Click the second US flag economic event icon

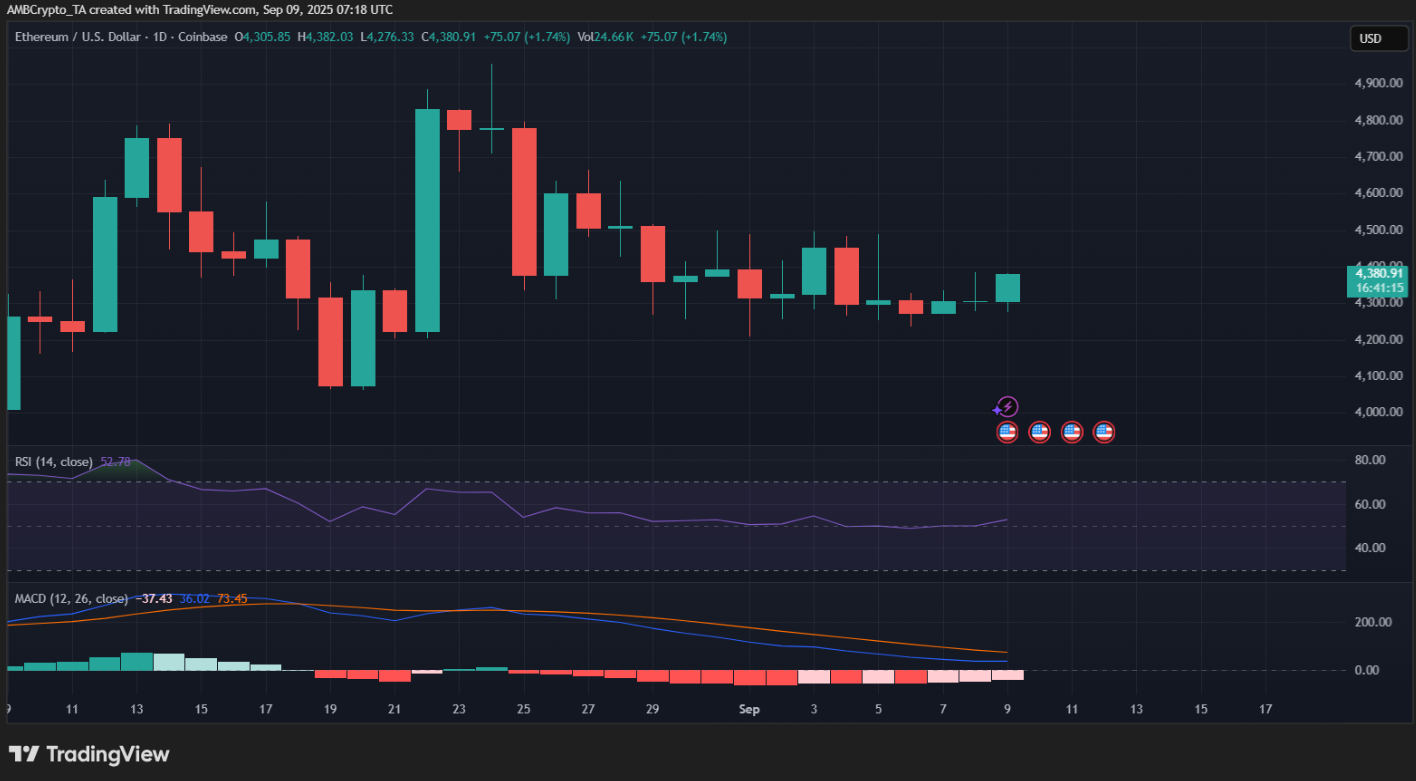tap(1039, 431)
